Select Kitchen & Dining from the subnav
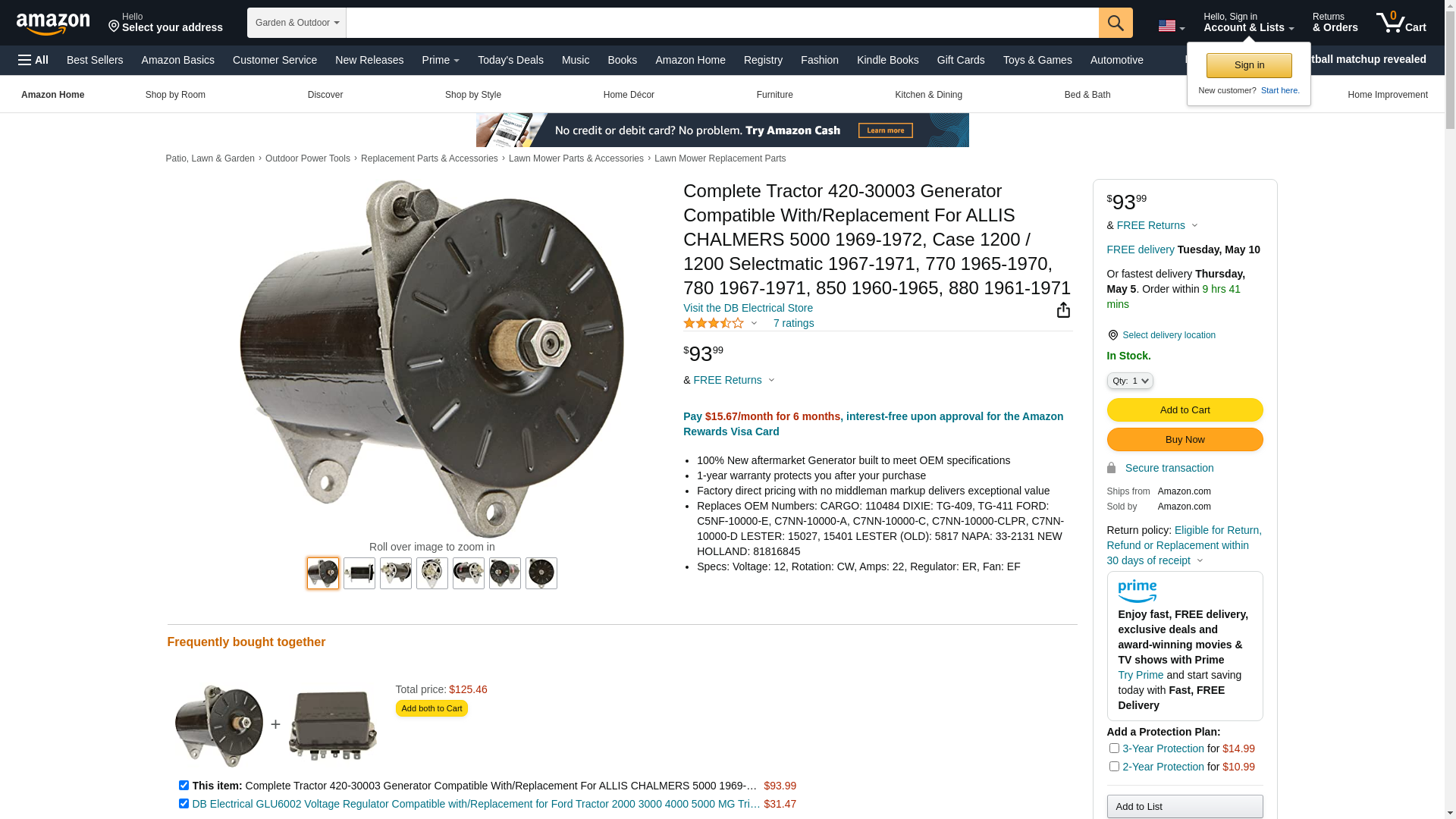Screen dimensions: 1456x819 point(928,95)
